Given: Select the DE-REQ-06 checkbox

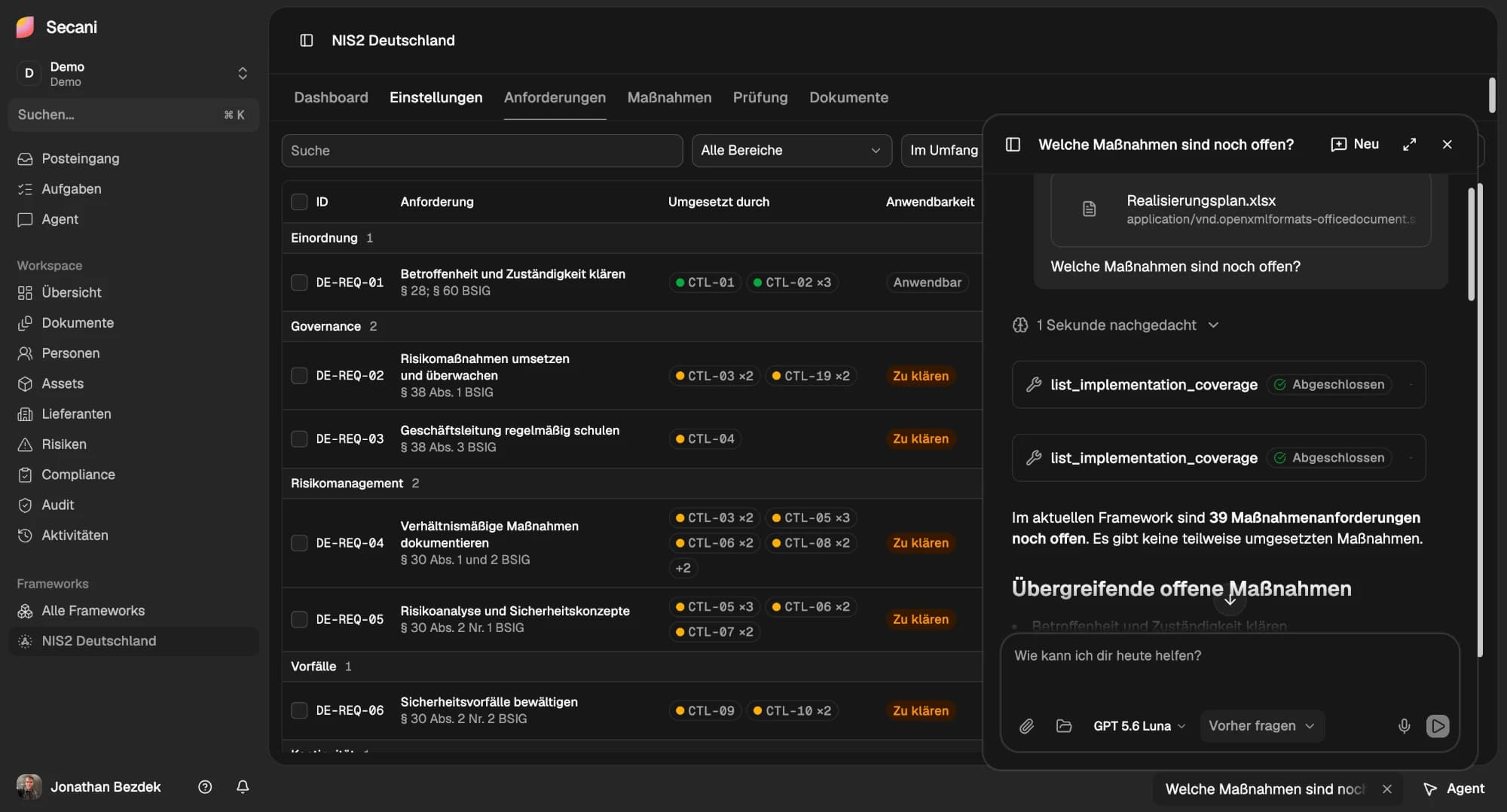Looking at the screenshot, I should coord(299,710).
